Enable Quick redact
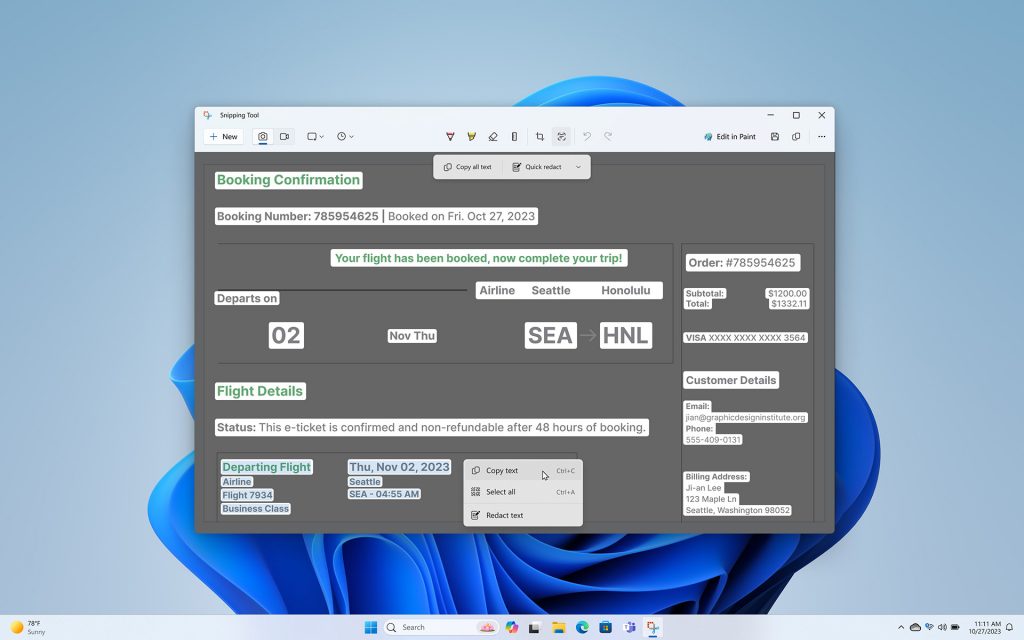1024x640 pixels. pos(540,167)
